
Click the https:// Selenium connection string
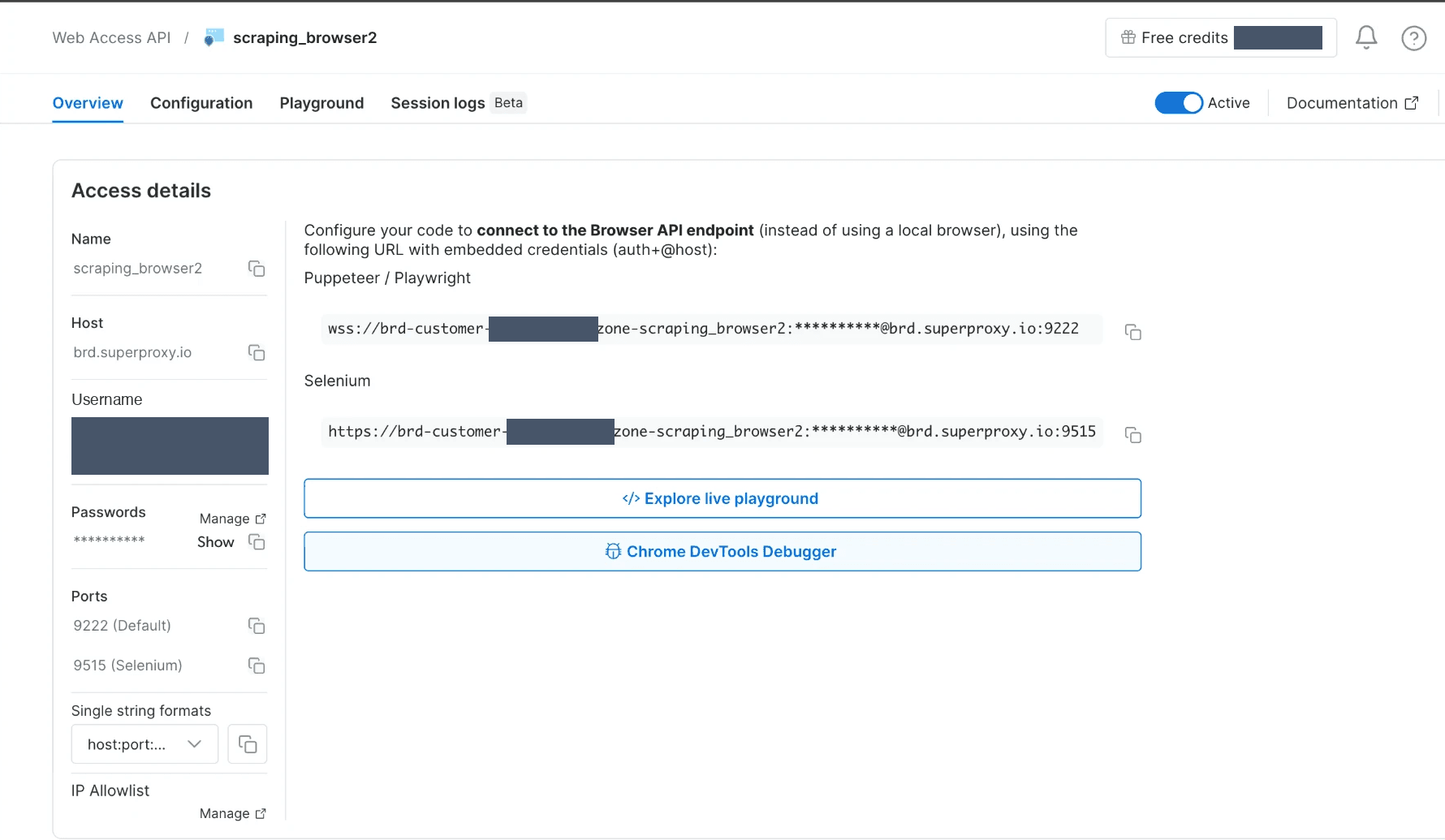click(x=712, y=432)
